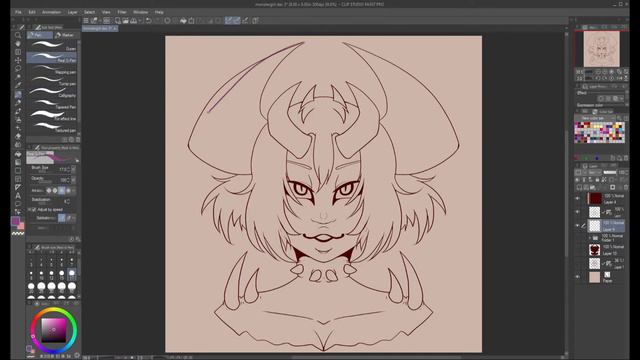Select the Move hand tool
The height and width of the screenshot is (360, 640).
pyautogui.click(x=18, y=44)
